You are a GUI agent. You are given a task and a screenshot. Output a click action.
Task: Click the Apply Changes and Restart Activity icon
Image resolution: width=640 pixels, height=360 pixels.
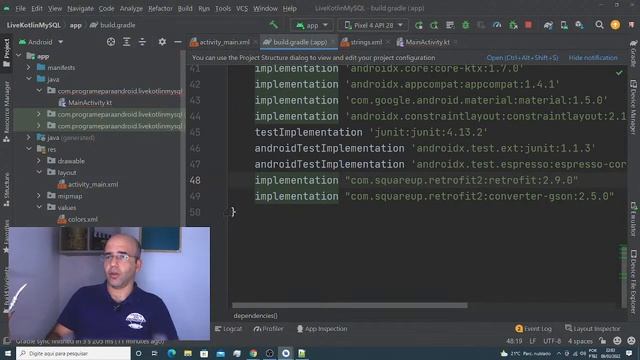pyautogui.click(x=418, y=25)
